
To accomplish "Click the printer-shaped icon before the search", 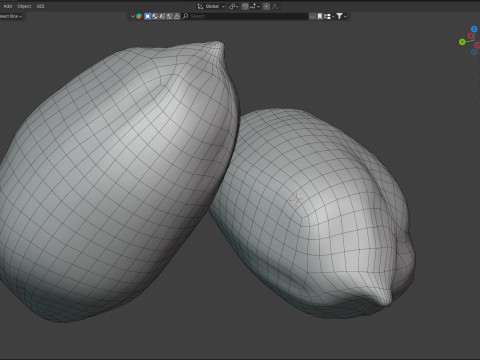I will coord(177,16).
